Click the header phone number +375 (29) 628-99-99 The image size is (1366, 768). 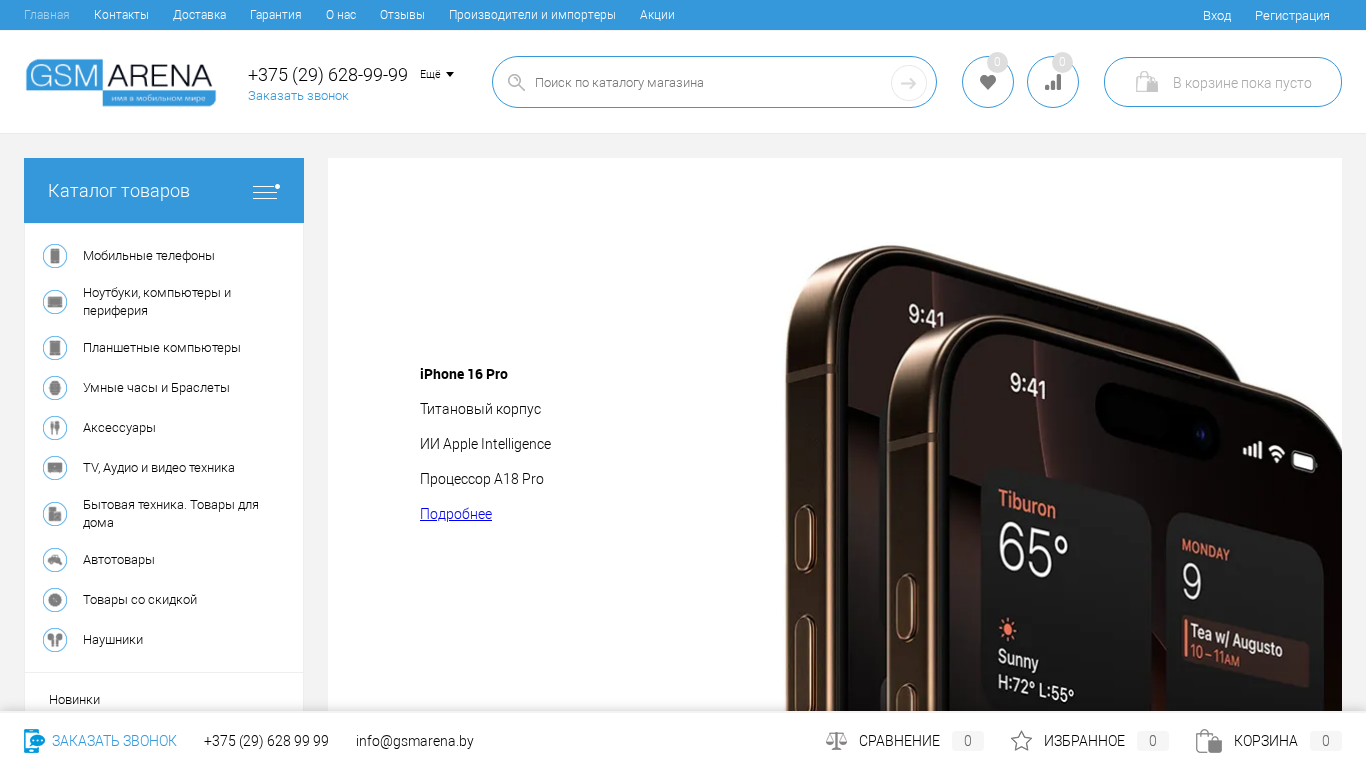click(328, 75)
